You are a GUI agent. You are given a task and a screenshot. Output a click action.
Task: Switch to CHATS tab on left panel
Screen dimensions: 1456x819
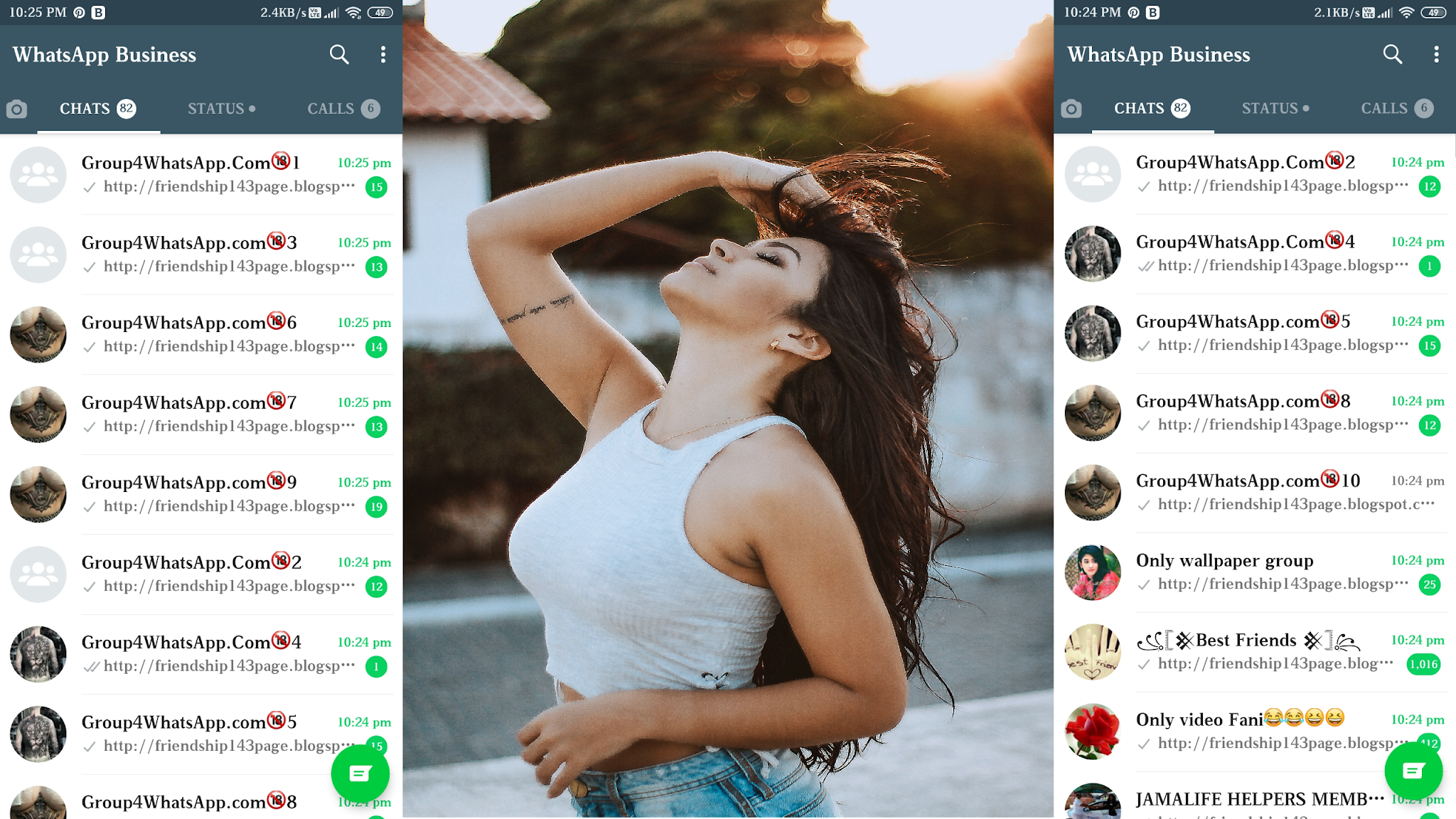(97, 108)
